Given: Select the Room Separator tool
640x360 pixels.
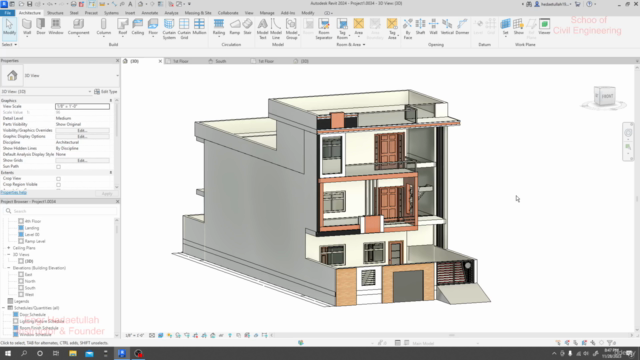Looking at the screenshot, I should [x=324, y=29].
